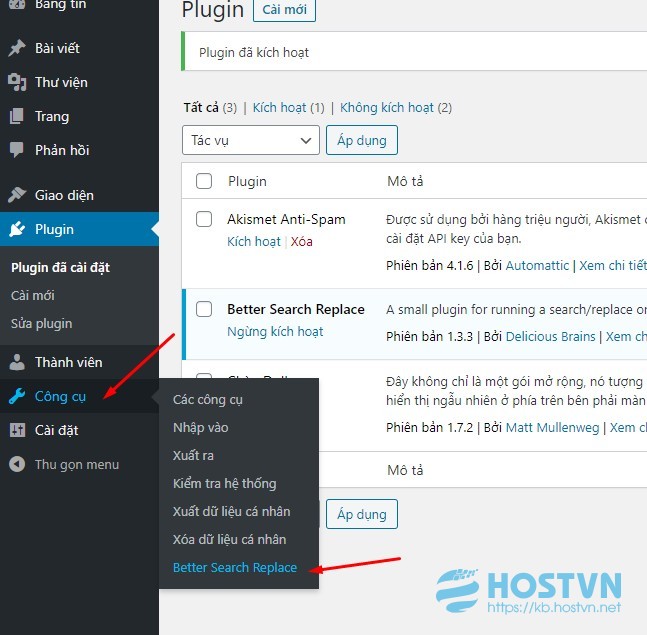
Task: Filter by Tất cả (3)
Action: point(210,108)
